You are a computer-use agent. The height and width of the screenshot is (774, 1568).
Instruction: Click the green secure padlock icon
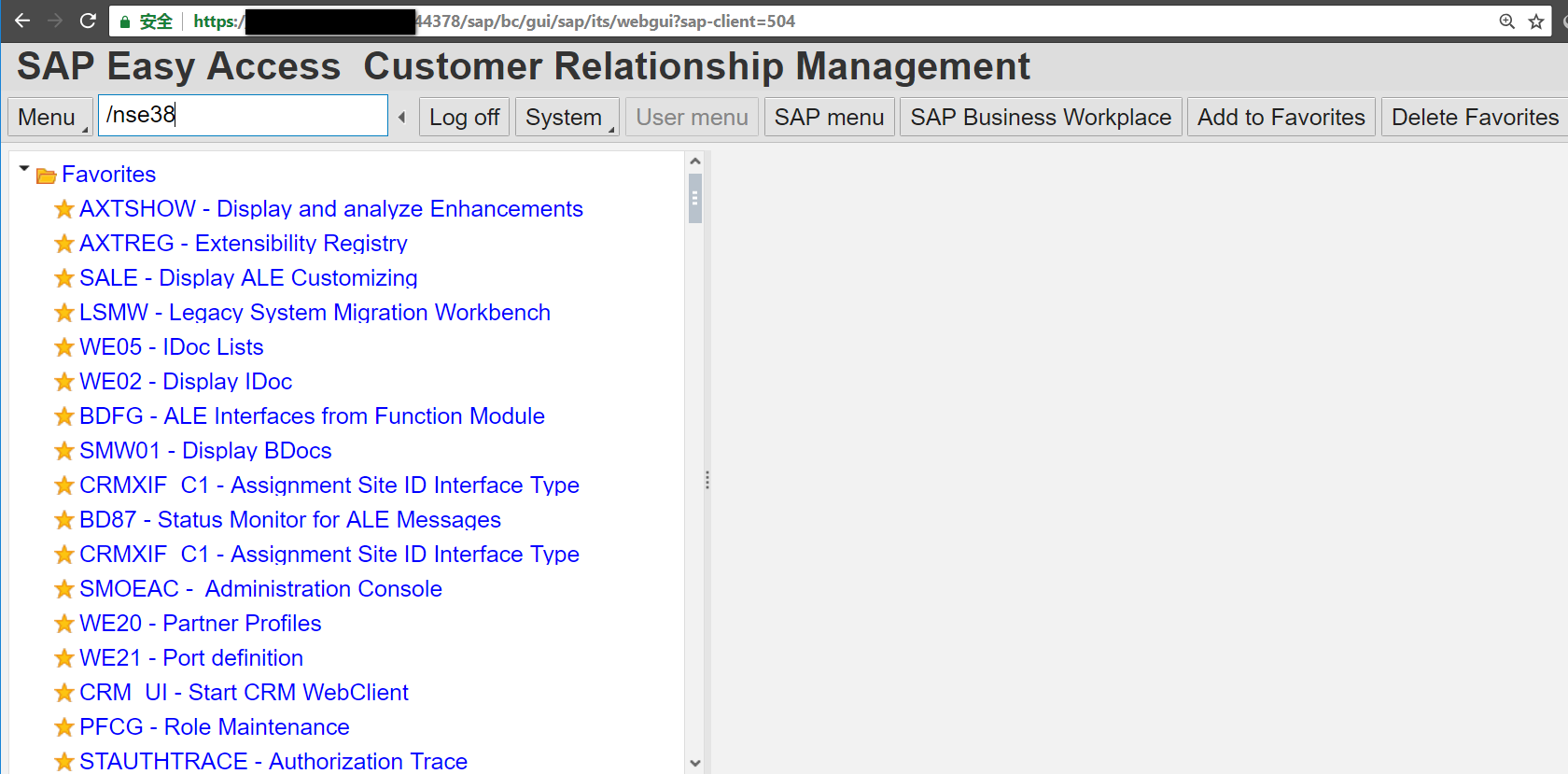[125, 21]
